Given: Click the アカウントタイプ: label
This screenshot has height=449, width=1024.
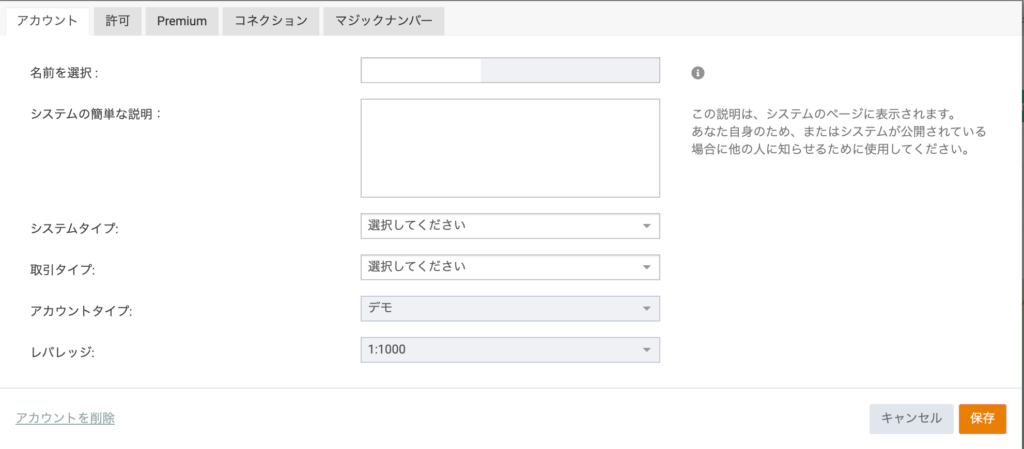Looking at the screenshot, I should tap(81, 312).
